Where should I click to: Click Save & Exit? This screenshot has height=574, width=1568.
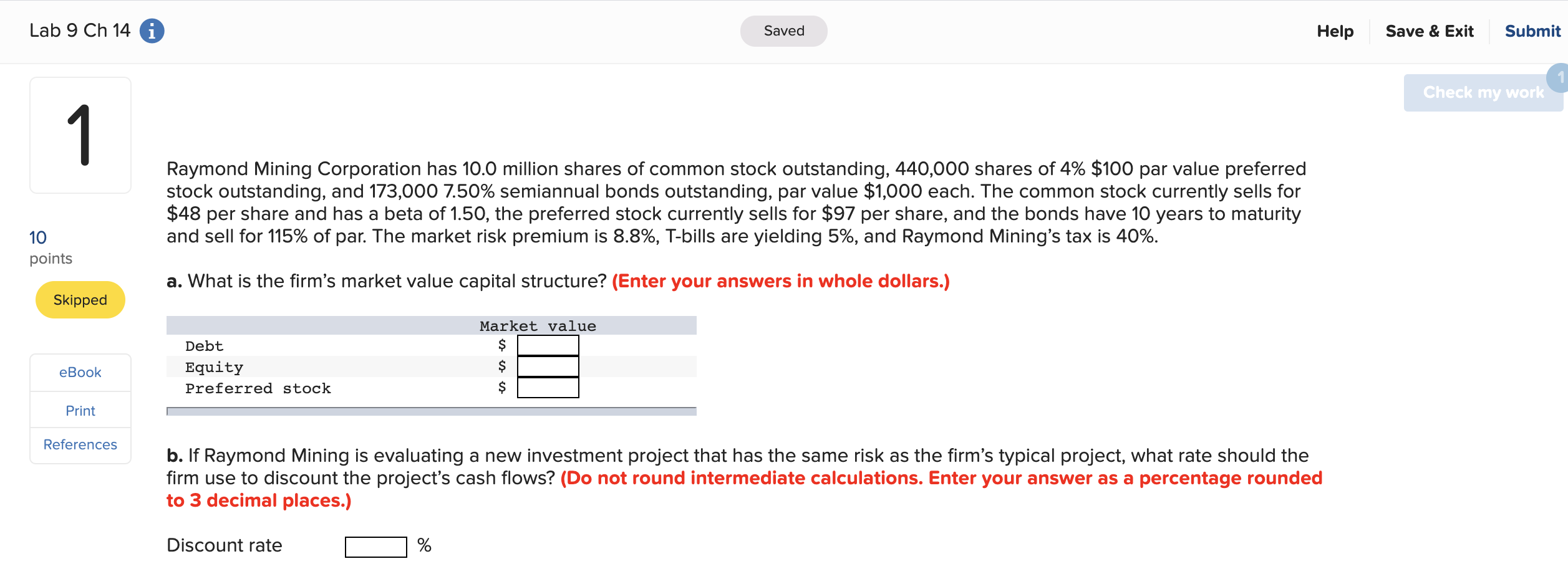click(1430, 31)
